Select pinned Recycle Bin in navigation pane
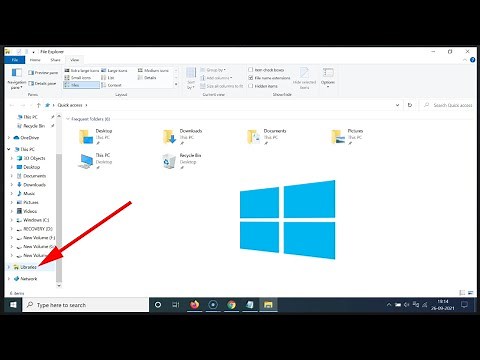480x360 pixels. coord(31,126)
